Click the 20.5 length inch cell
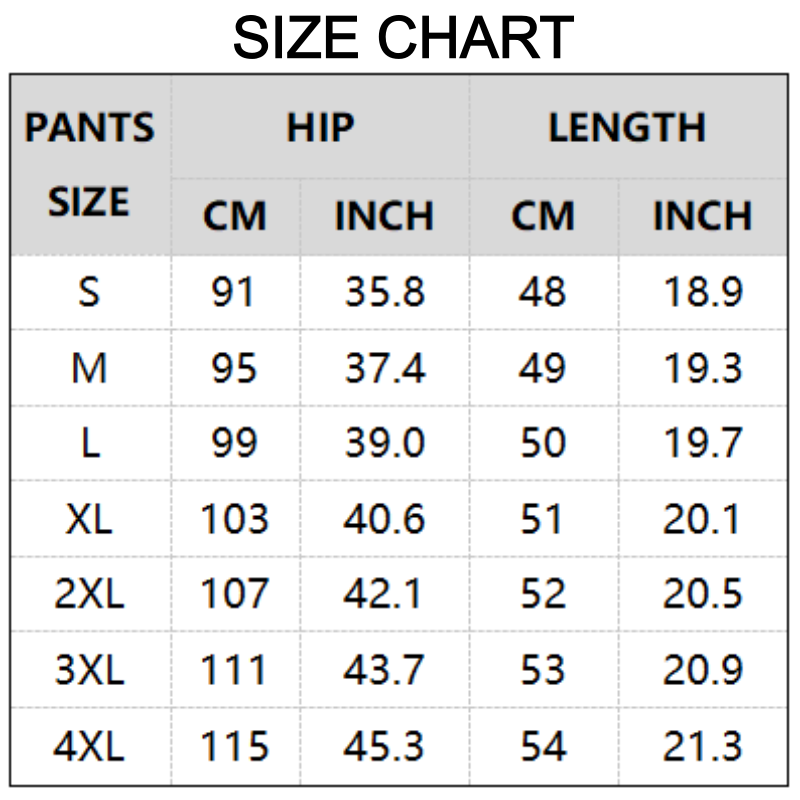The height and width of the screenshot is (800, 800). click(x=702, y=594)
